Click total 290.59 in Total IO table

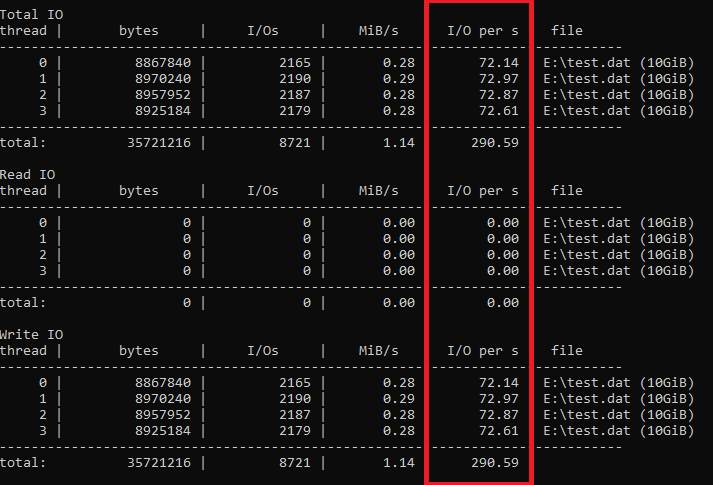click(x=495, y=143)
